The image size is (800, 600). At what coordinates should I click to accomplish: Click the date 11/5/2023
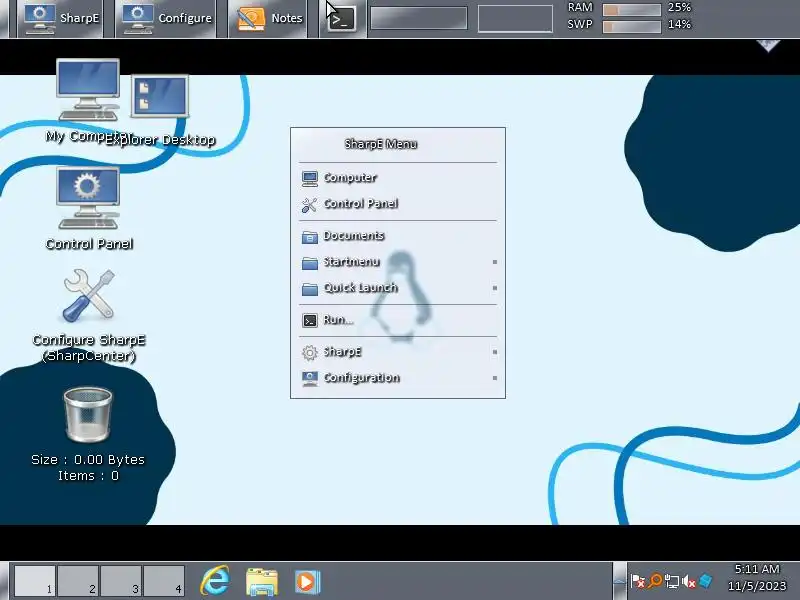pos(757,586)
